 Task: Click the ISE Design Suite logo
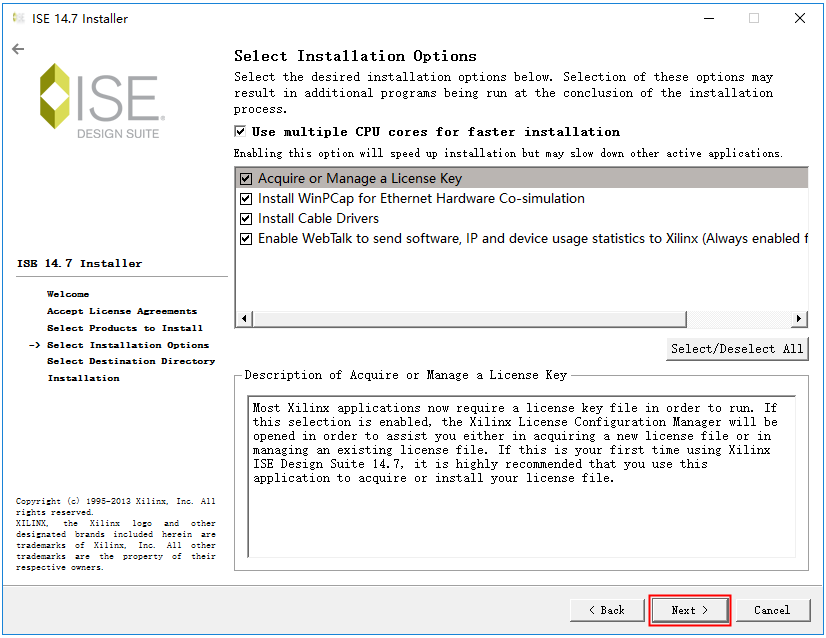(x=100, y=101)
